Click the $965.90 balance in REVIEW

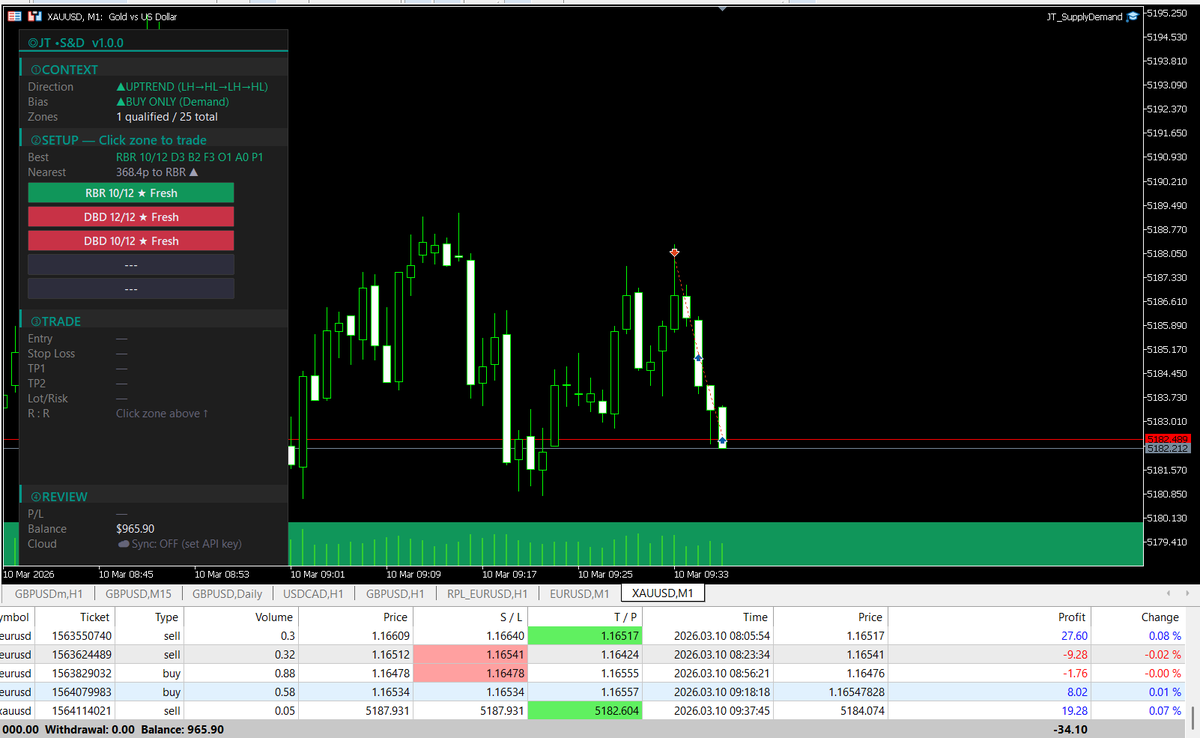click(x=135, y=529)
